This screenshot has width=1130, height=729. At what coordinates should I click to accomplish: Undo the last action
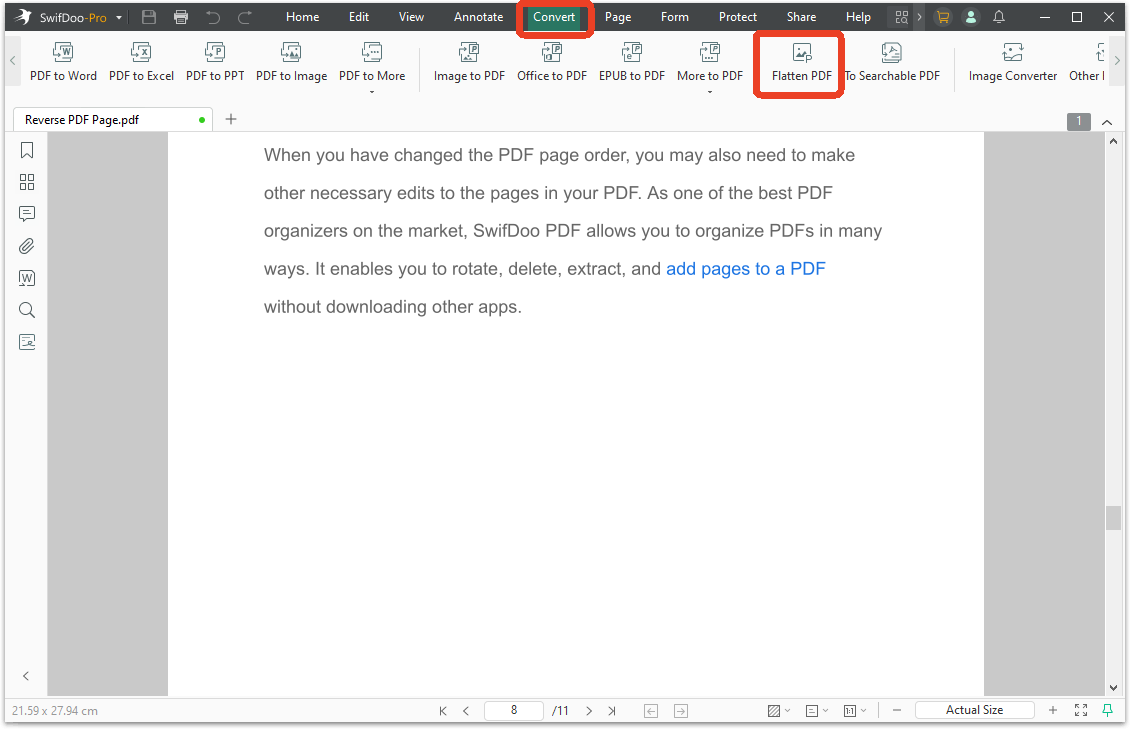(x=213, y=17)
